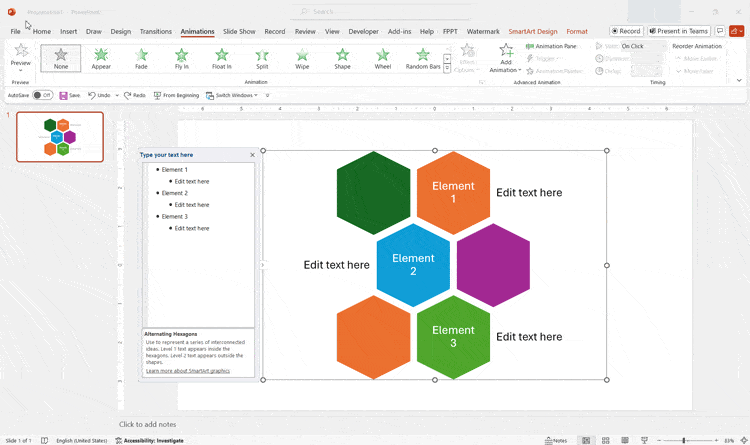Start Slide Show from status bar
This screenshot has height=445, width=750.
tap(644, 440)
